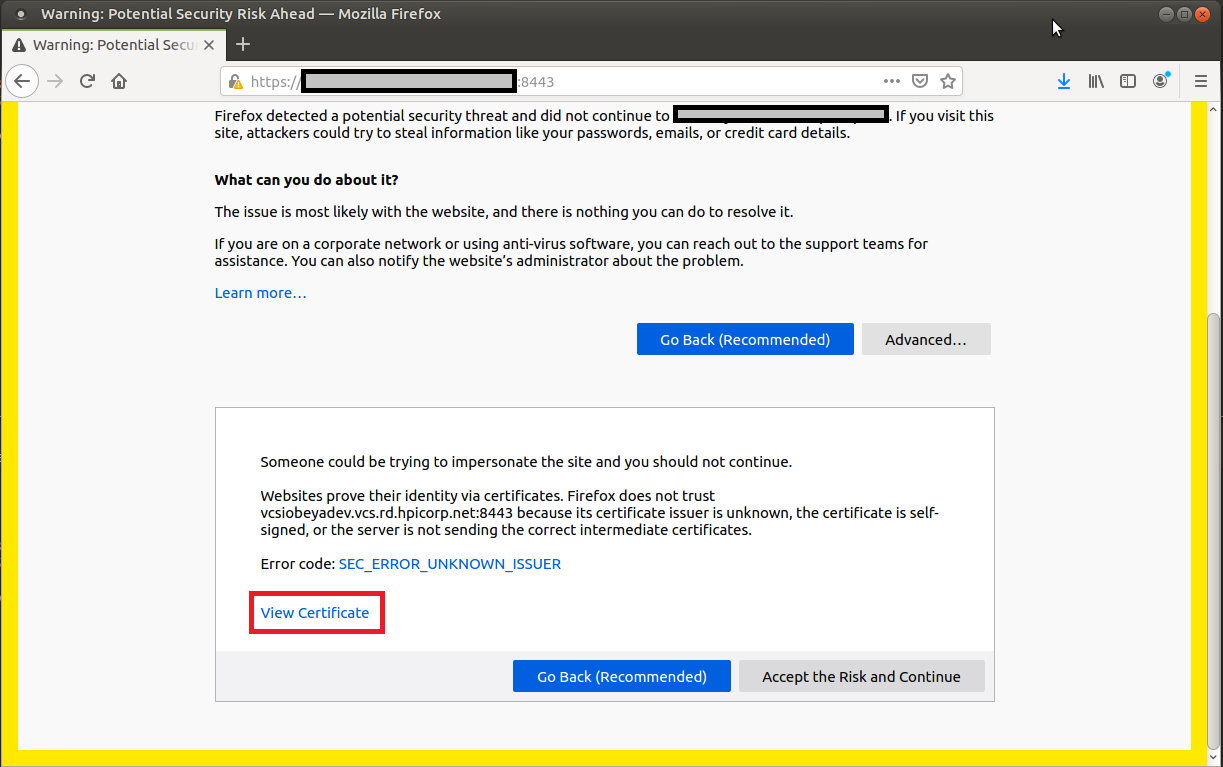The image size is (1223, 767).
Task: Close the Warning tab
Action: [211, 45]
